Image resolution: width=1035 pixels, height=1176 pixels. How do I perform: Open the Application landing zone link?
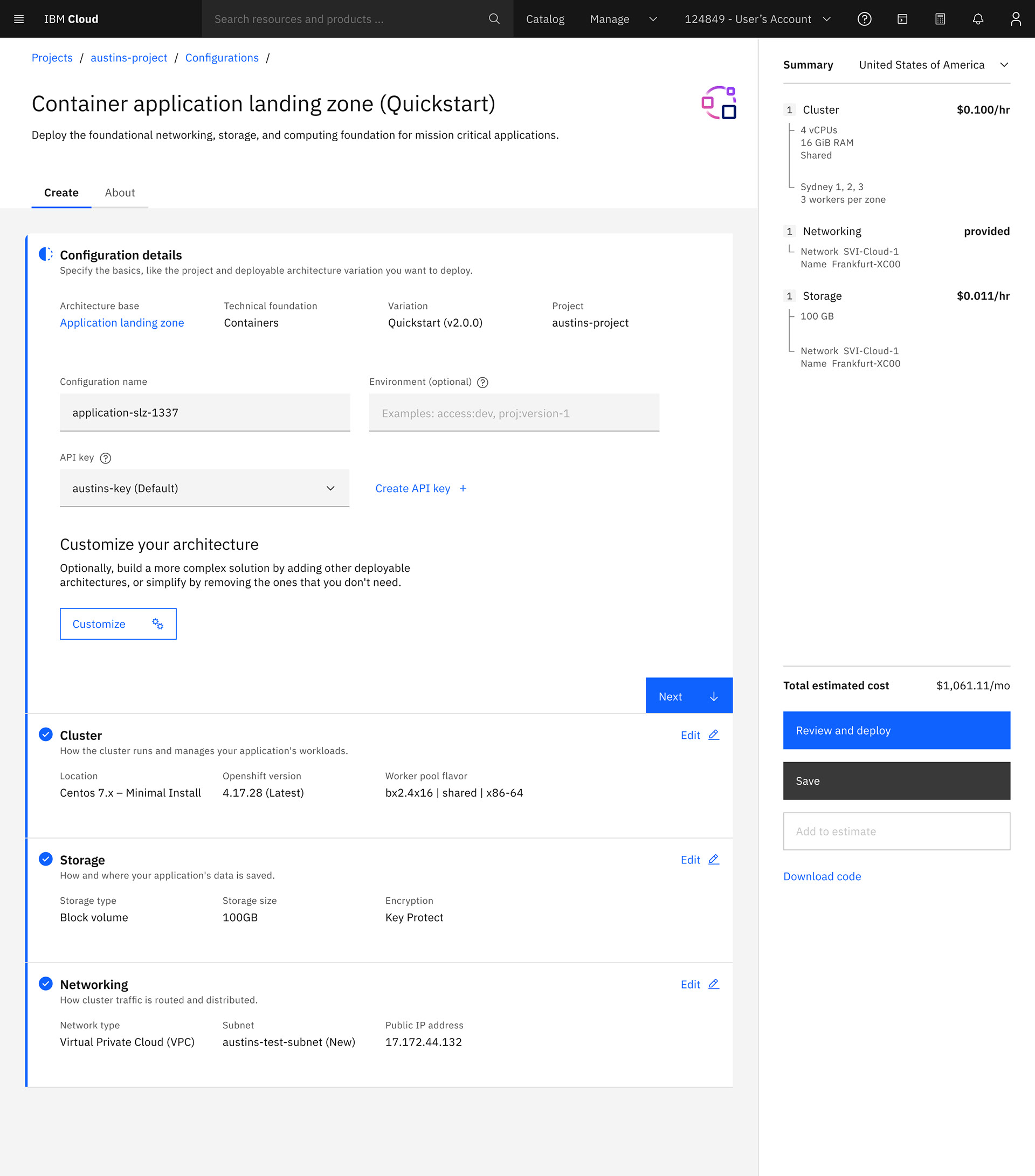(122, 323)
